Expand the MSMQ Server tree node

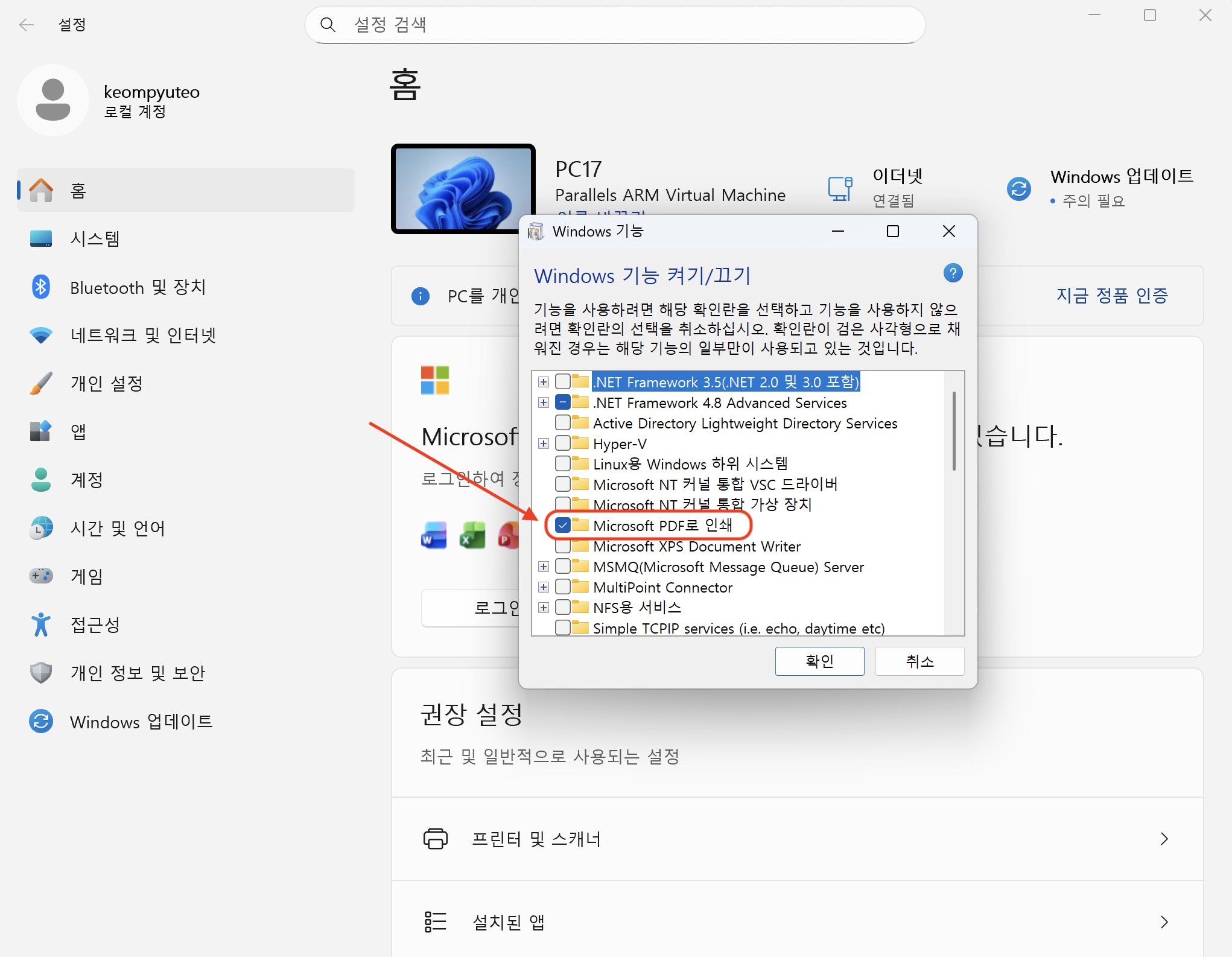pos(544,567)
